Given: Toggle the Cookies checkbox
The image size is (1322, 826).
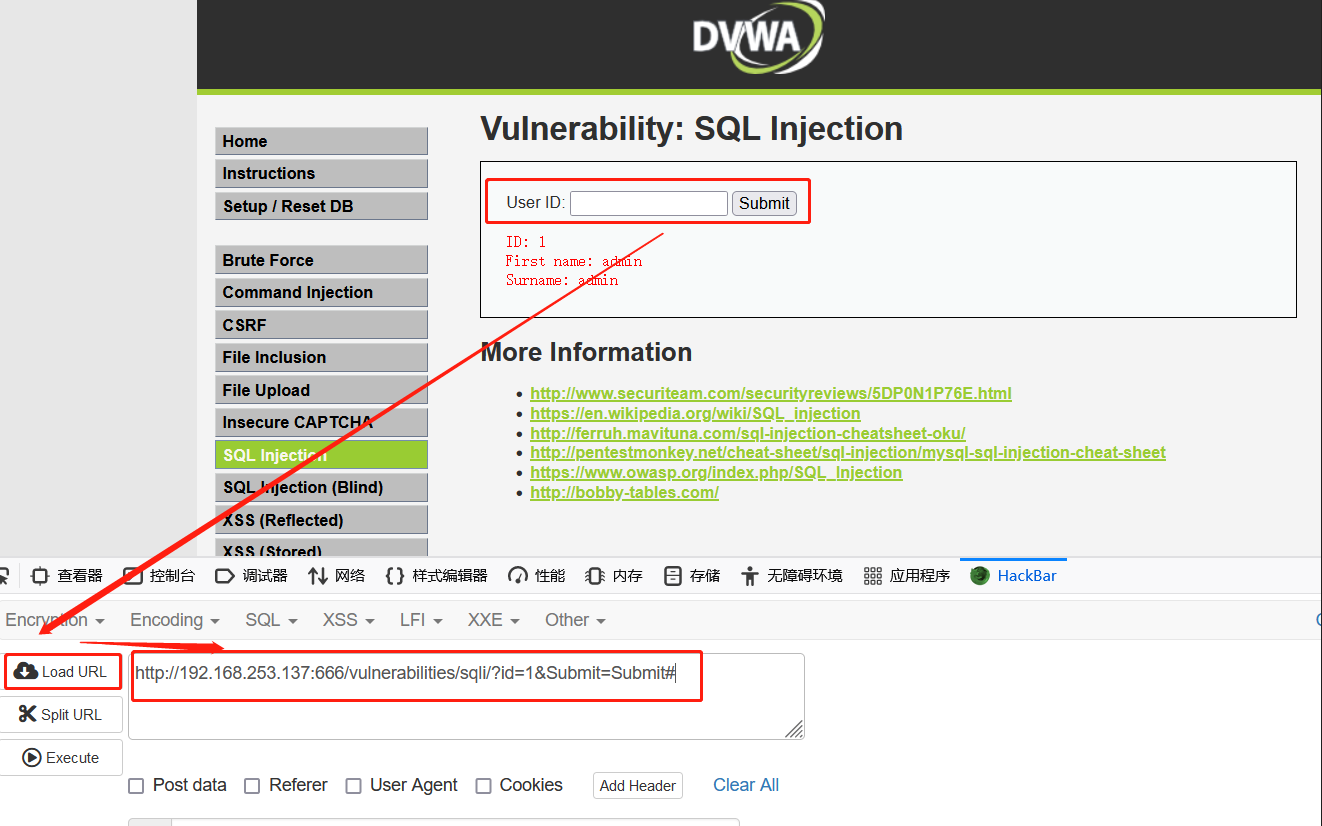Looking at the screenshot, I should coord(483,786).
